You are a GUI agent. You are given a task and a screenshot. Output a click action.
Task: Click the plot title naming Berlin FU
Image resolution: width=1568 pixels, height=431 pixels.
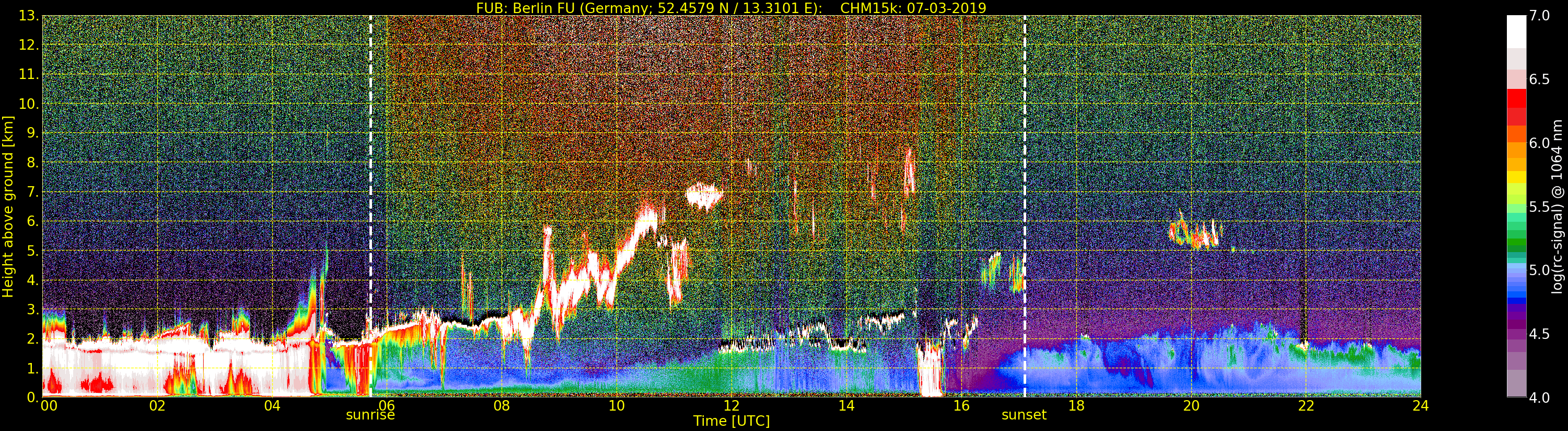point(731,8)
